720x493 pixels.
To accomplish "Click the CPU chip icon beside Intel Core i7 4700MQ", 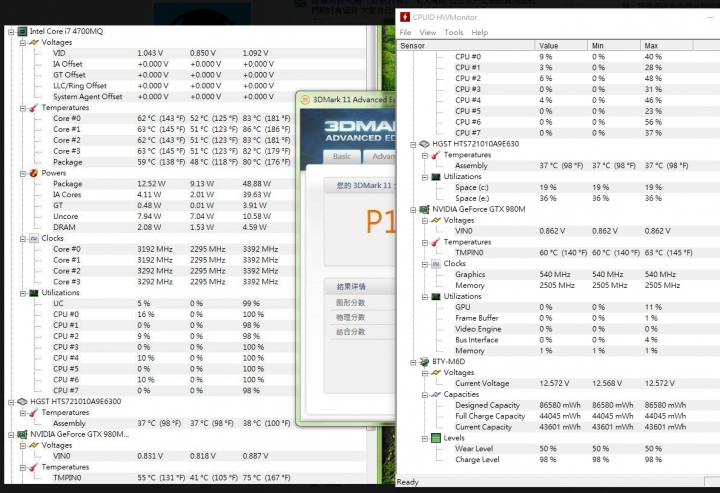I will point(22,31).
